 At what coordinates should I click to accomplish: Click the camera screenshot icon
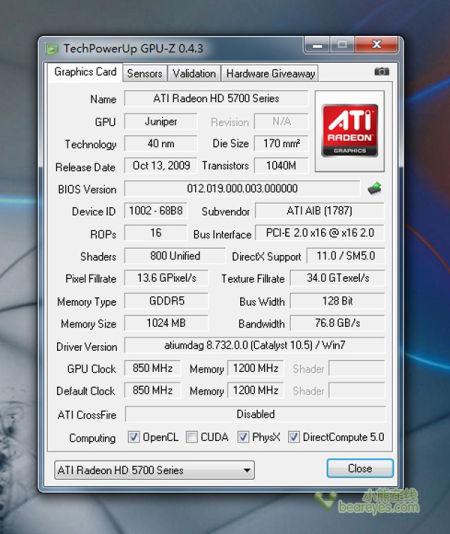coord(382,72)
